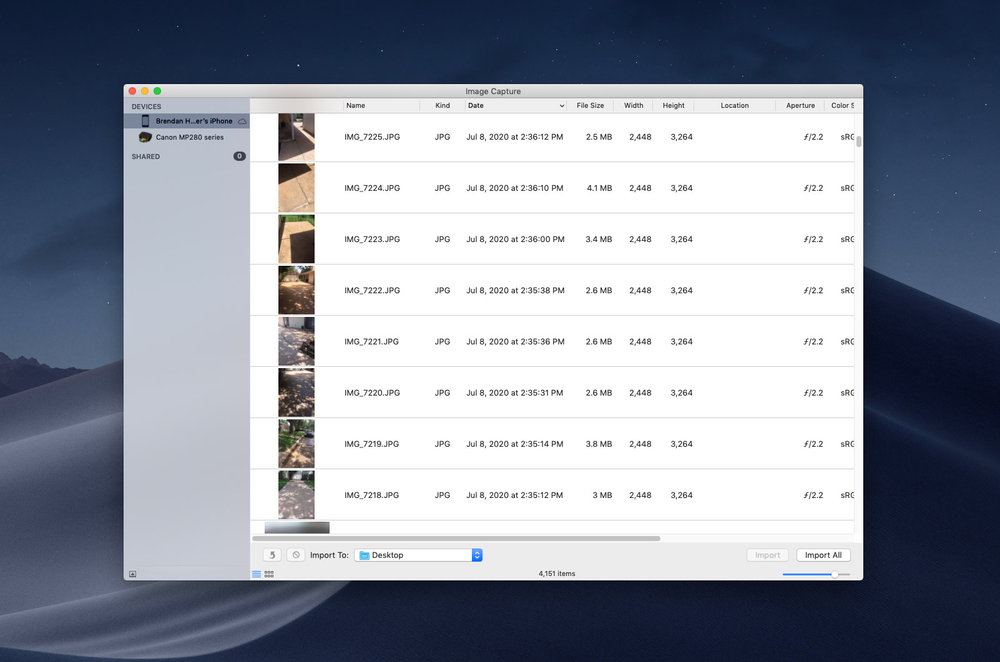
Task: Click the rotate image button
Action: pos(272,555)
